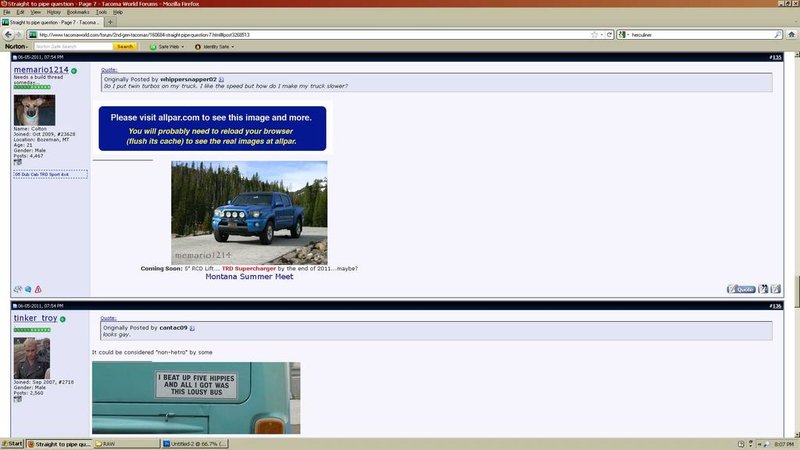View original post by whippersnapper02 arrow icon
The height and width of the screenshot is (450, 800).
(x=221, y=80)
